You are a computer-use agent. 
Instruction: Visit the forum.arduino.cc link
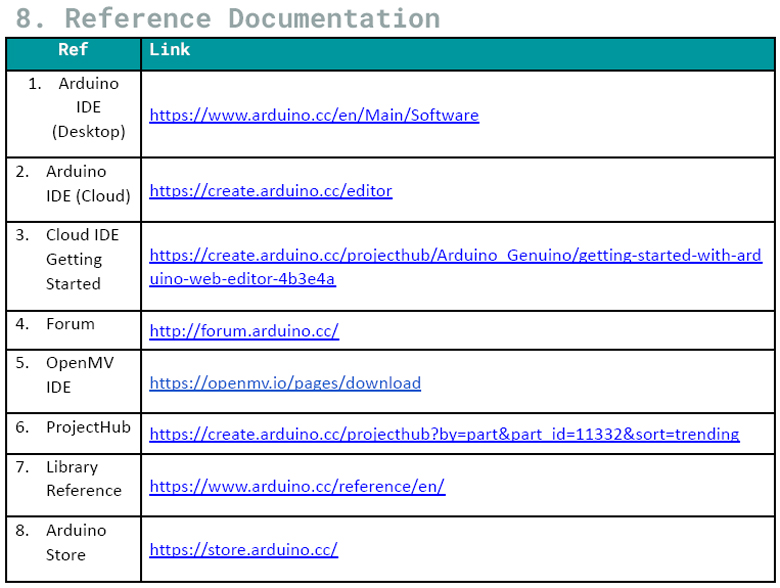pos(244,331)
